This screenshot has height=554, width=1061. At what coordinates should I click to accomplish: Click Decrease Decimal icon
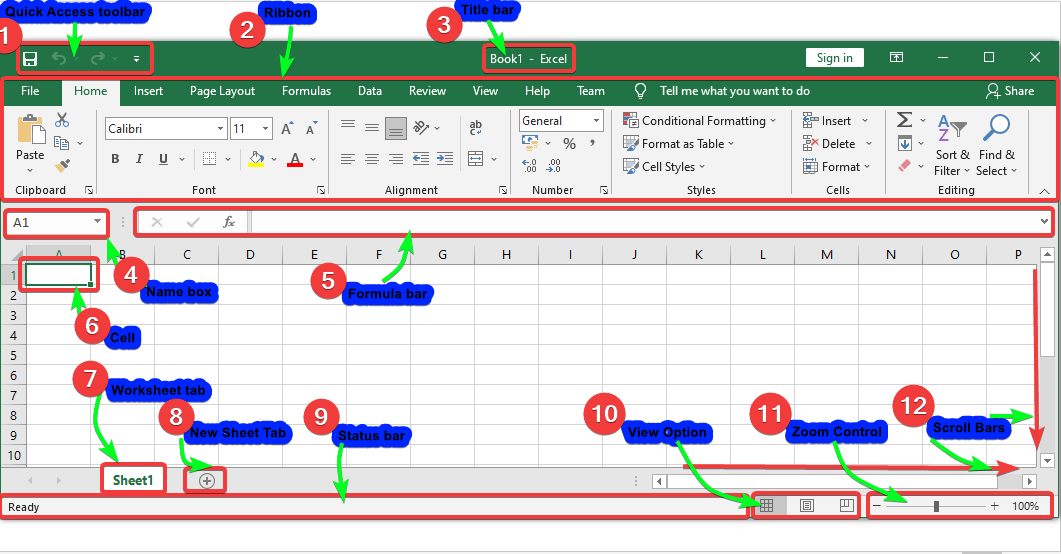(554, 166)
